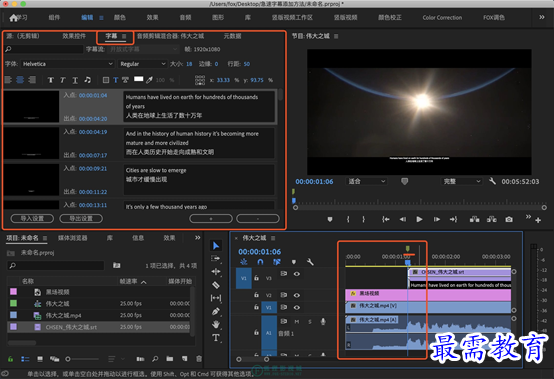Click the Export Frame camera icon

509,219
